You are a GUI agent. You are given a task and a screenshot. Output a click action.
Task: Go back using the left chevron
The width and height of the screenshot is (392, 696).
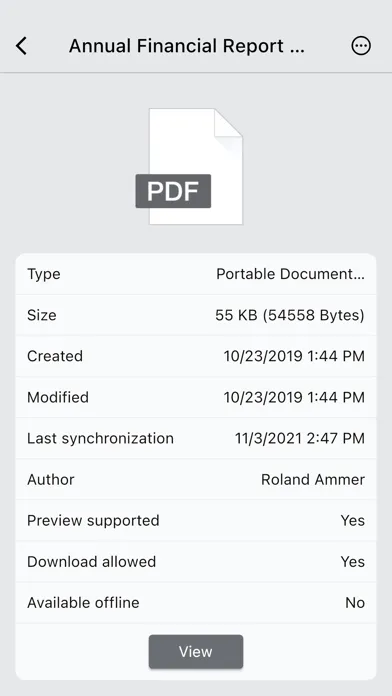(x=21, y=46)
